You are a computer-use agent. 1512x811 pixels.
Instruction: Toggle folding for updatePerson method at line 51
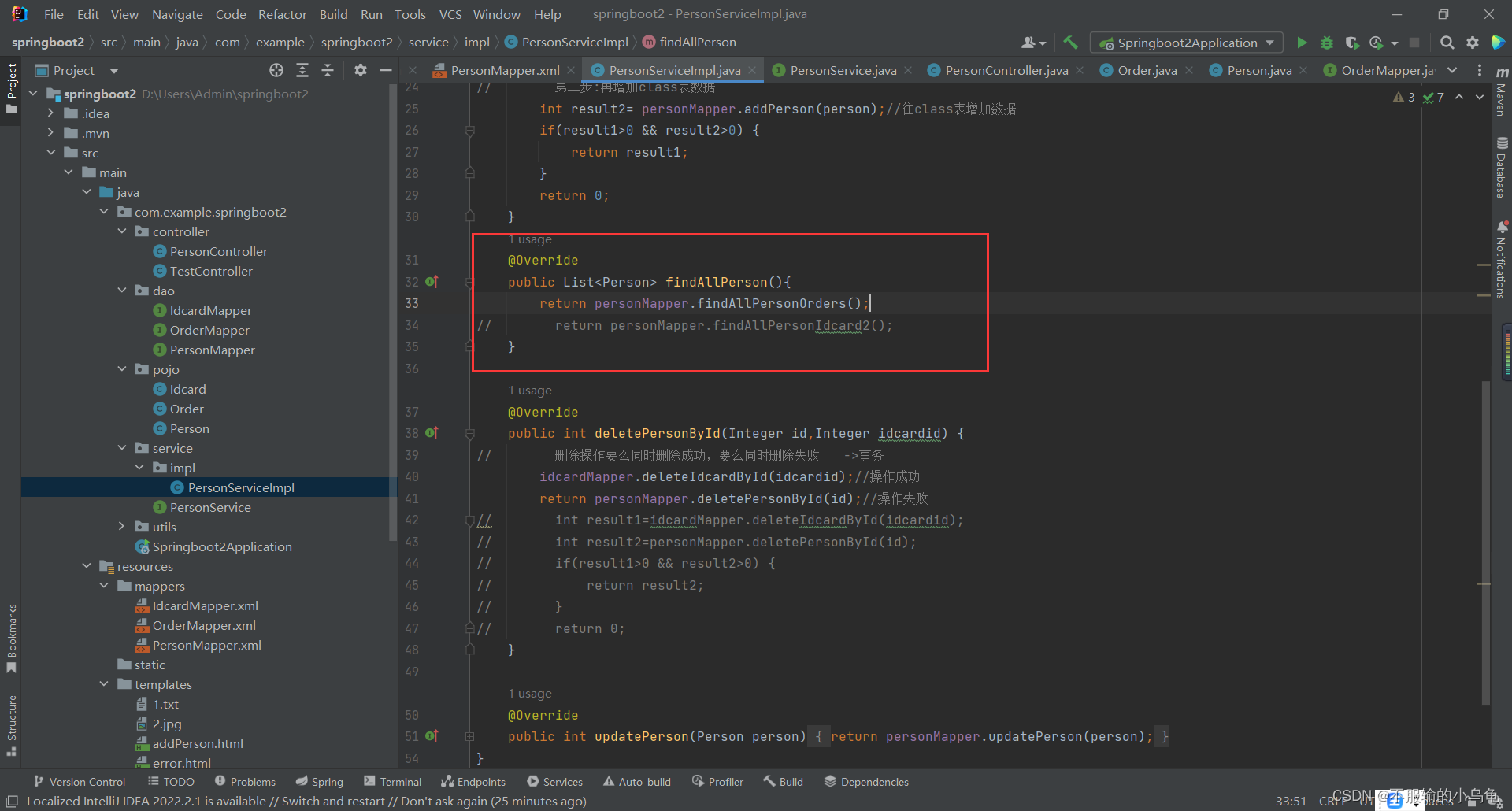pyautogui.click(x=469, y=736)
